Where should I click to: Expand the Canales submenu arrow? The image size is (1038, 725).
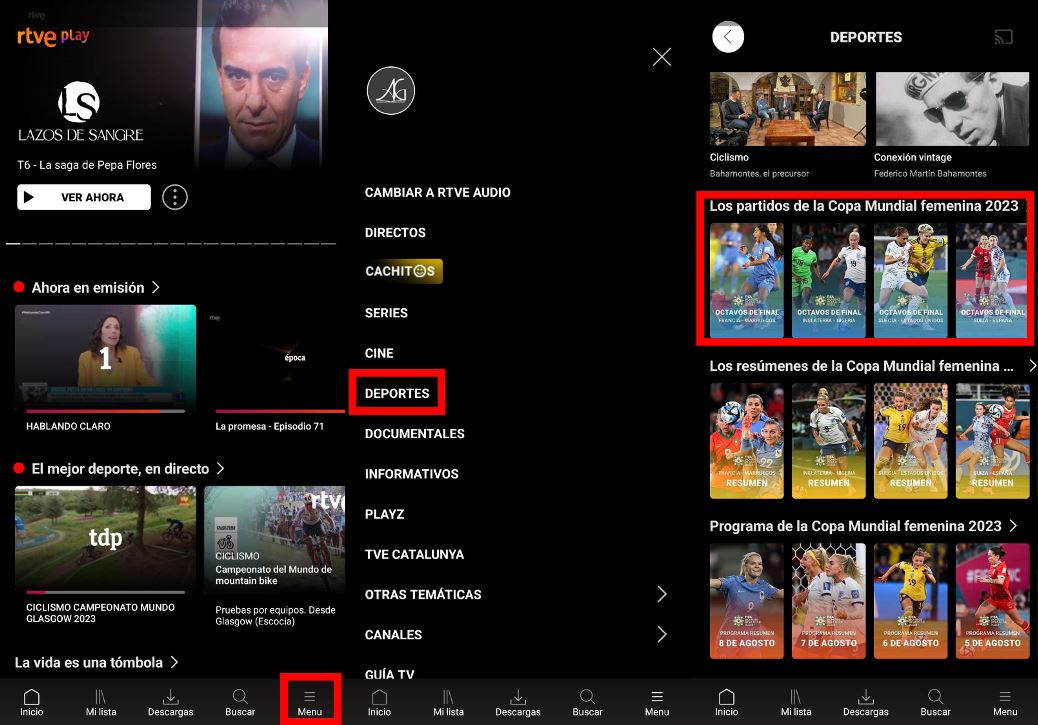tap(661, 634)
